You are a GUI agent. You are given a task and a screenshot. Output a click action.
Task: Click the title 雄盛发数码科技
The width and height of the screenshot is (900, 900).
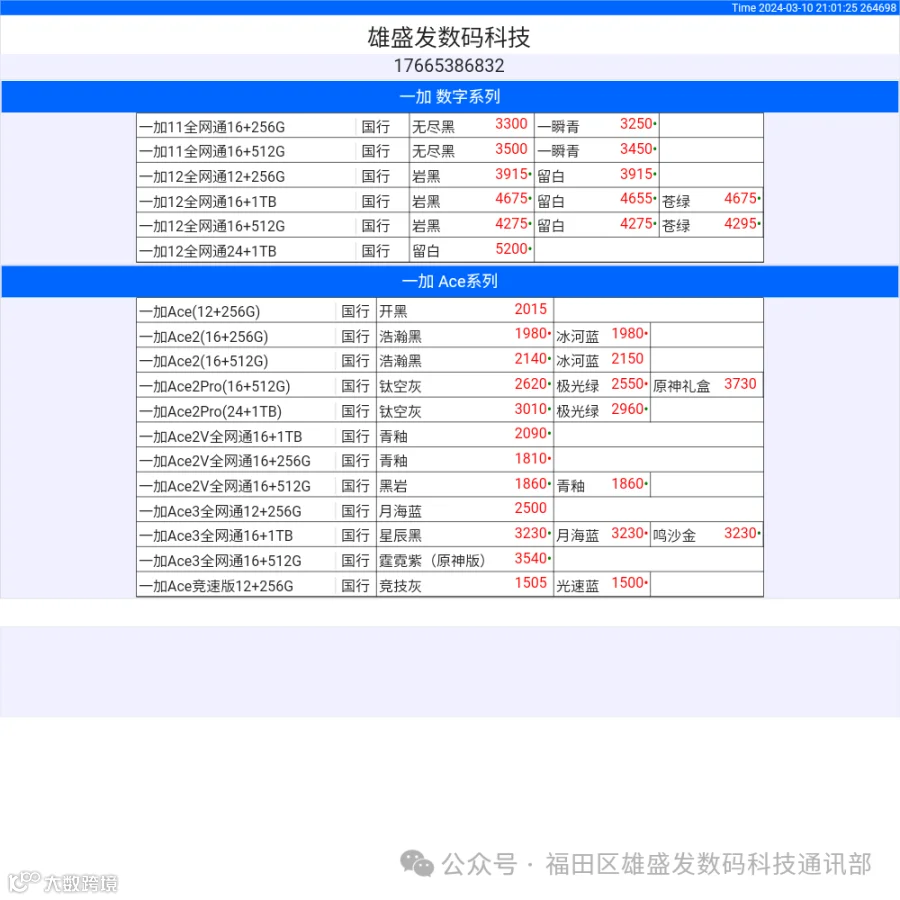tap(449, 37)
